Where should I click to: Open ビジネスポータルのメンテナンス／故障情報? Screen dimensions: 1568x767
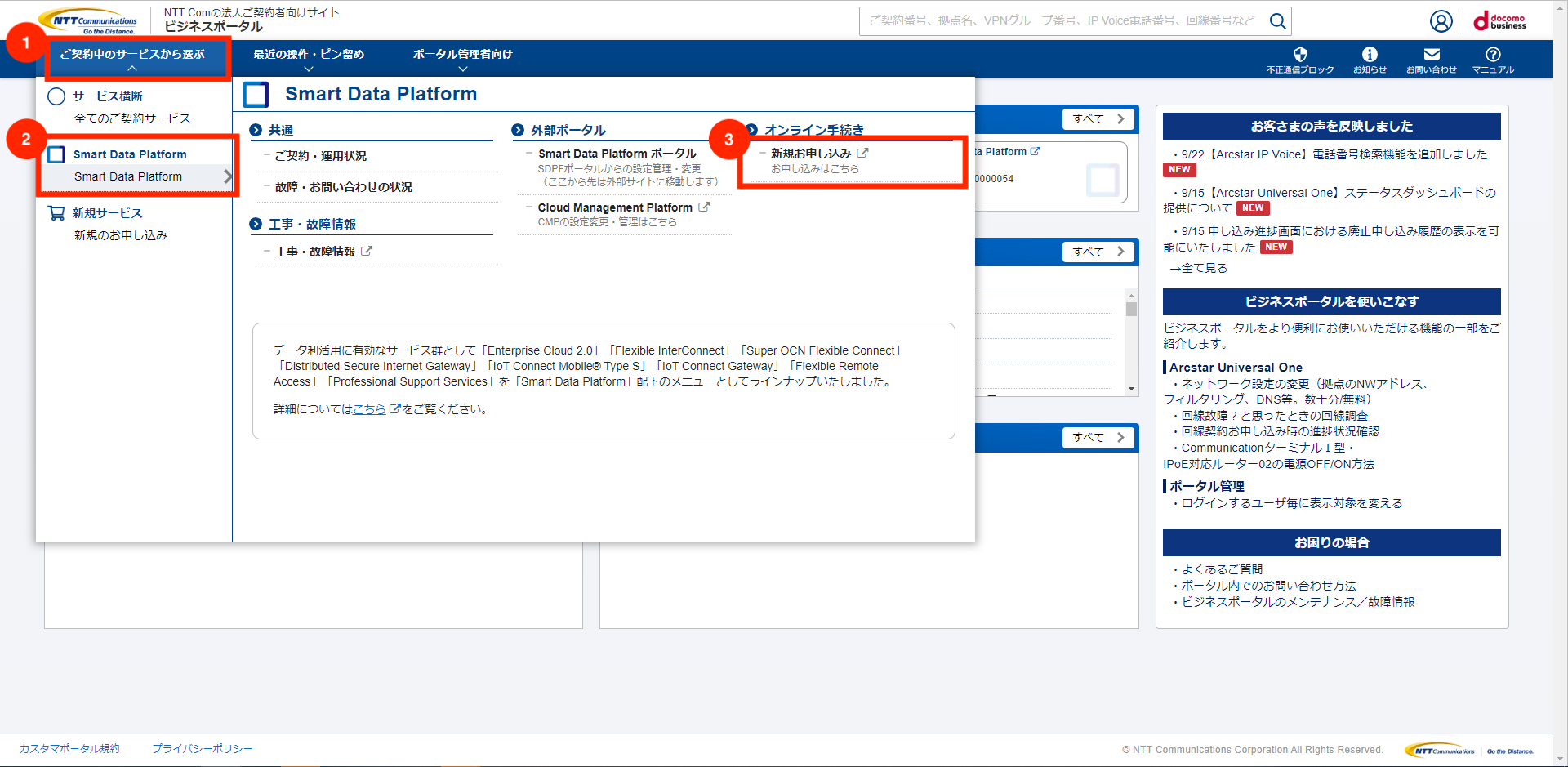[x=1298, y=602]
